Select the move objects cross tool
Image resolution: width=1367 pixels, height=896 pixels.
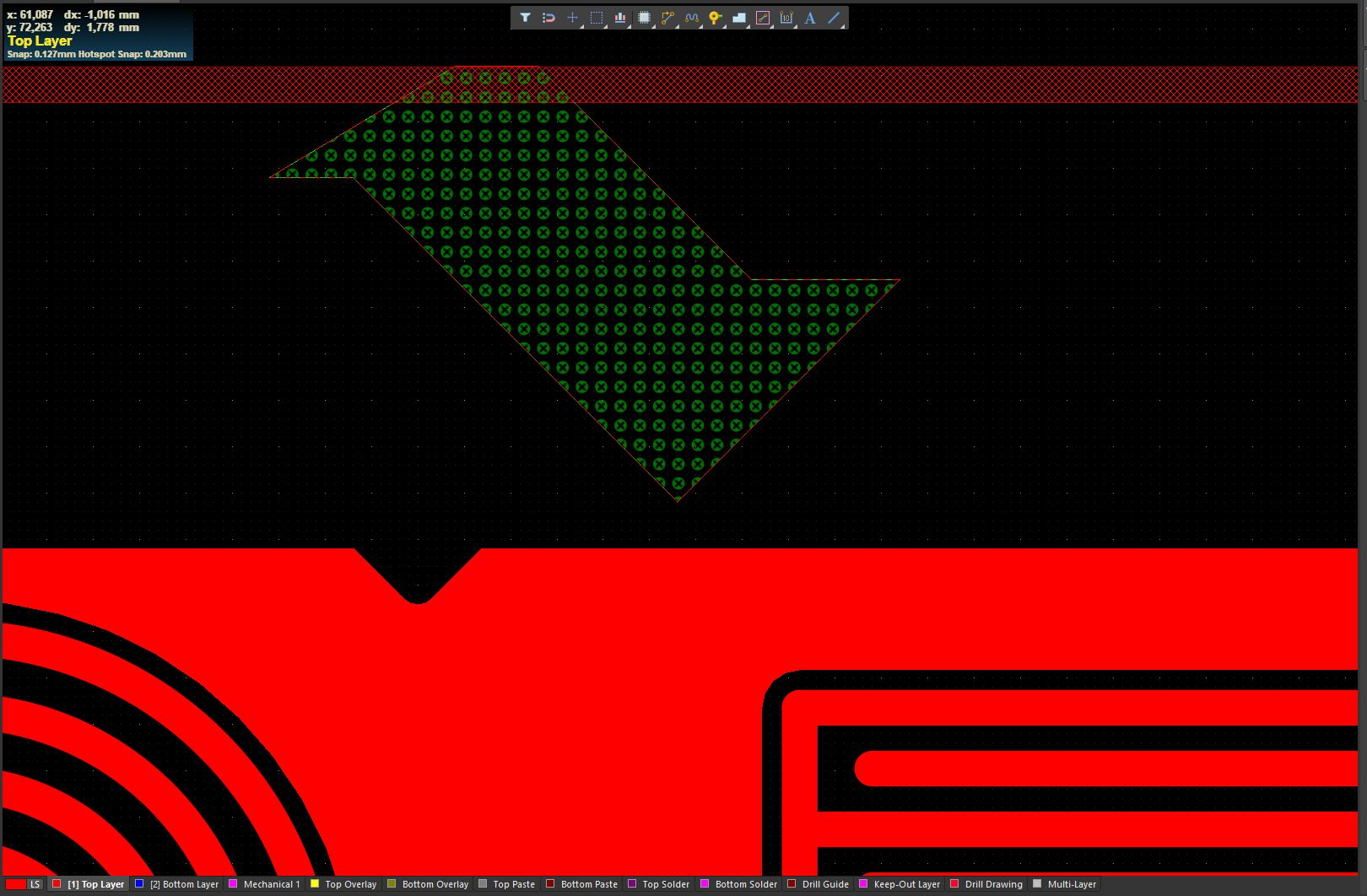(573, 18)
